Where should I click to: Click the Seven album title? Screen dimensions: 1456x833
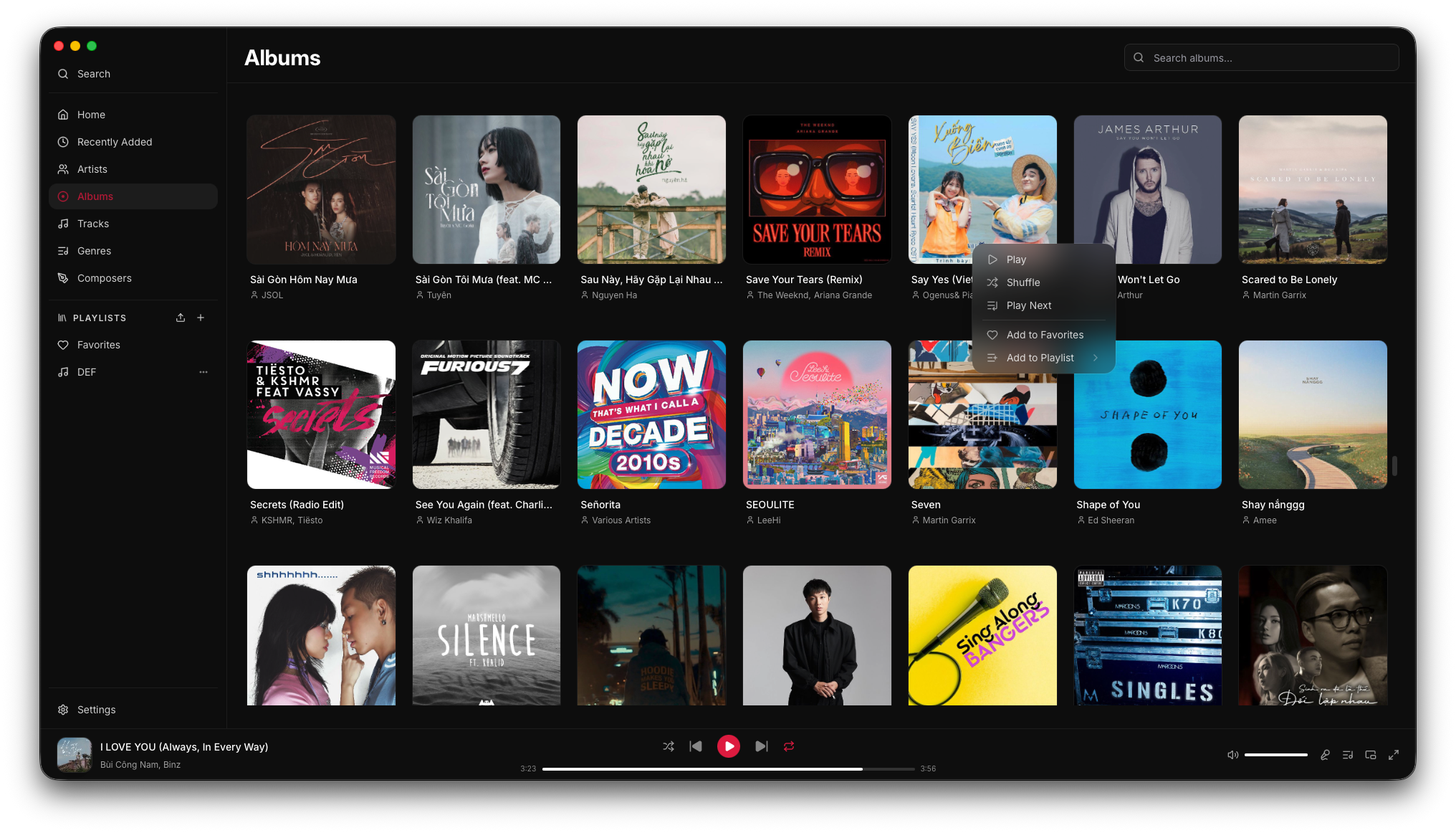click(x=926, y=505)
